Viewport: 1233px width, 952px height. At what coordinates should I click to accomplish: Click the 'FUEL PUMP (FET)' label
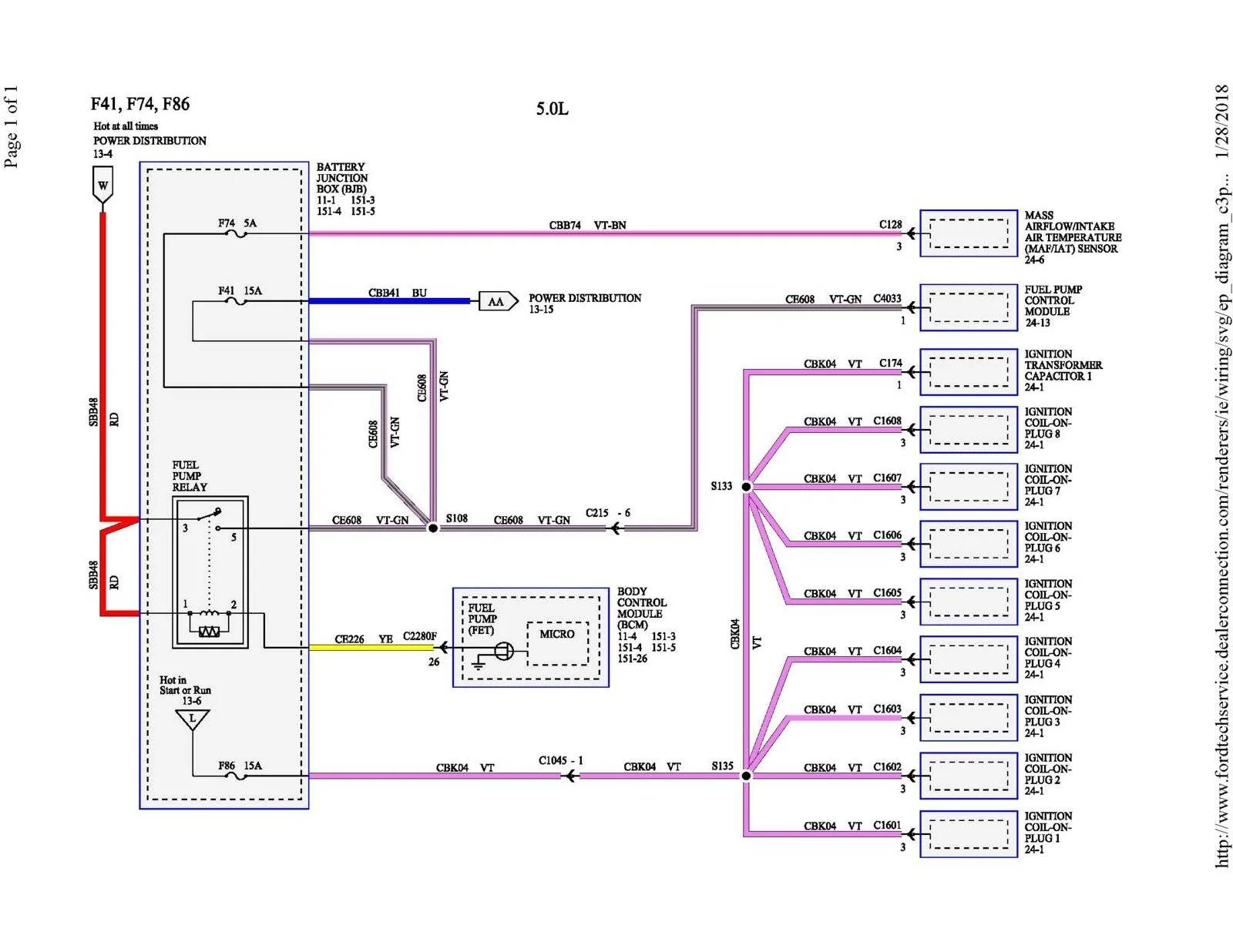[482, 619]
